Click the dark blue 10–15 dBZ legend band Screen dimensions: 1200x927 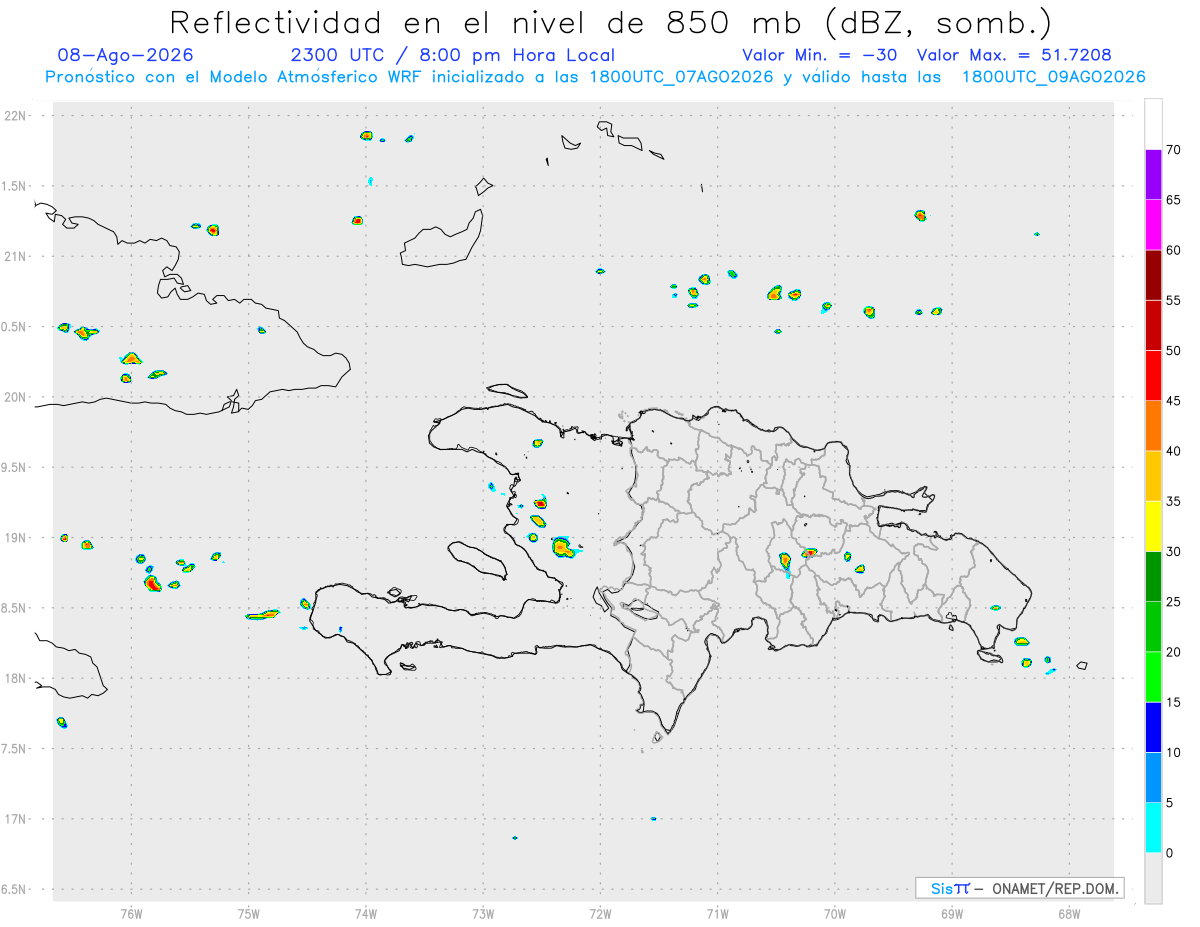[x=1153, y=727]
